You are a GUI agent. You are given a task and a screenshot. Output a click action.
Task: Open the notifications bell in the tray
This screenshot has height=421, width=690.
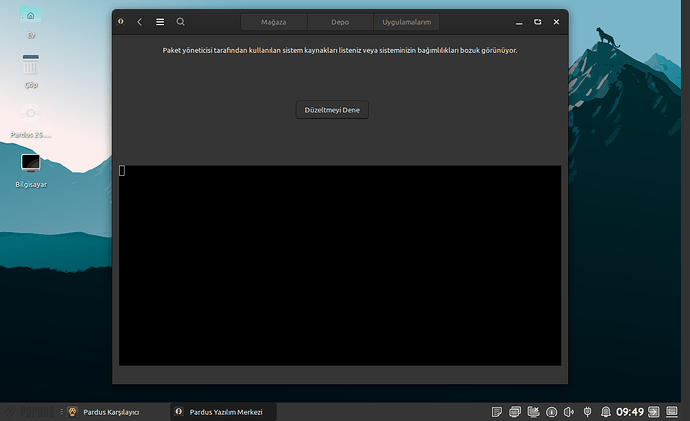(605, 411)
